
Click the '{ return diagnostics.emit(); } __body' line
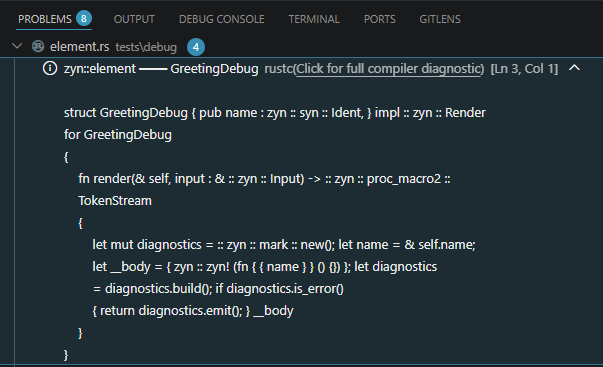click(193, 310)
